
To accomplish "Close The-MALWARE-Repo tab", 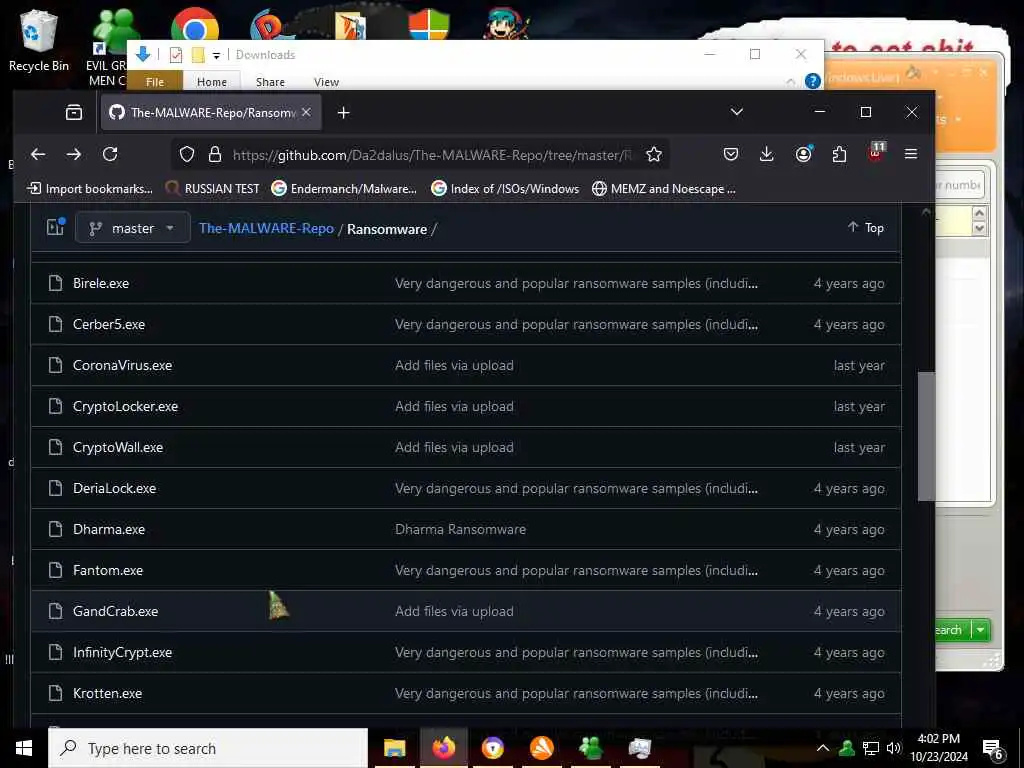I will 306,112.
